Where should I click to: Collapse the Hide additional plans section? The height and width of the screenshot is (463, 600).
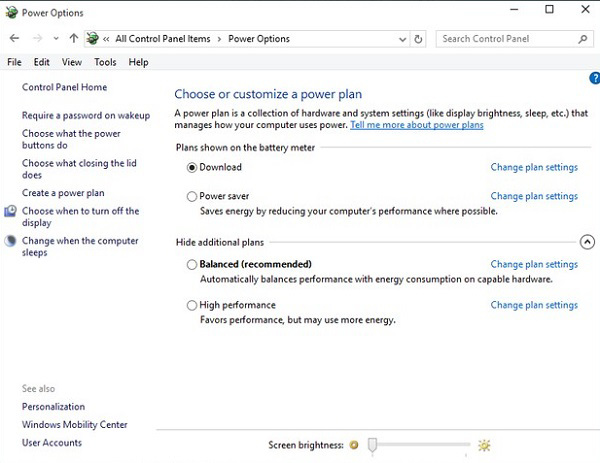pyautogui.click(x=587, y=242)
